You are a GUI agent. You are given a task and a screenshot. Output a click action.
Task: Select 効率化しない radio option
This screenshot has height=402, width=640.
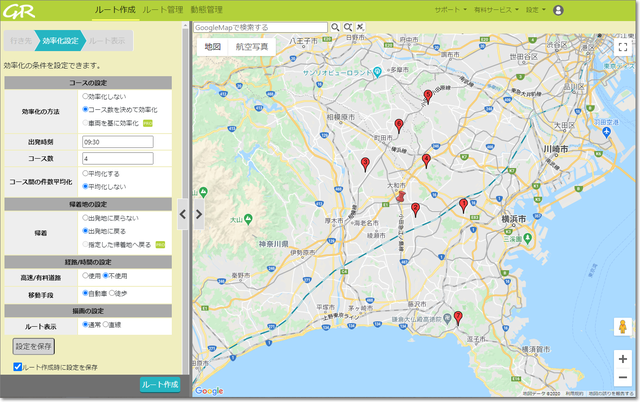pyautogui.click(x=86, y=97)
